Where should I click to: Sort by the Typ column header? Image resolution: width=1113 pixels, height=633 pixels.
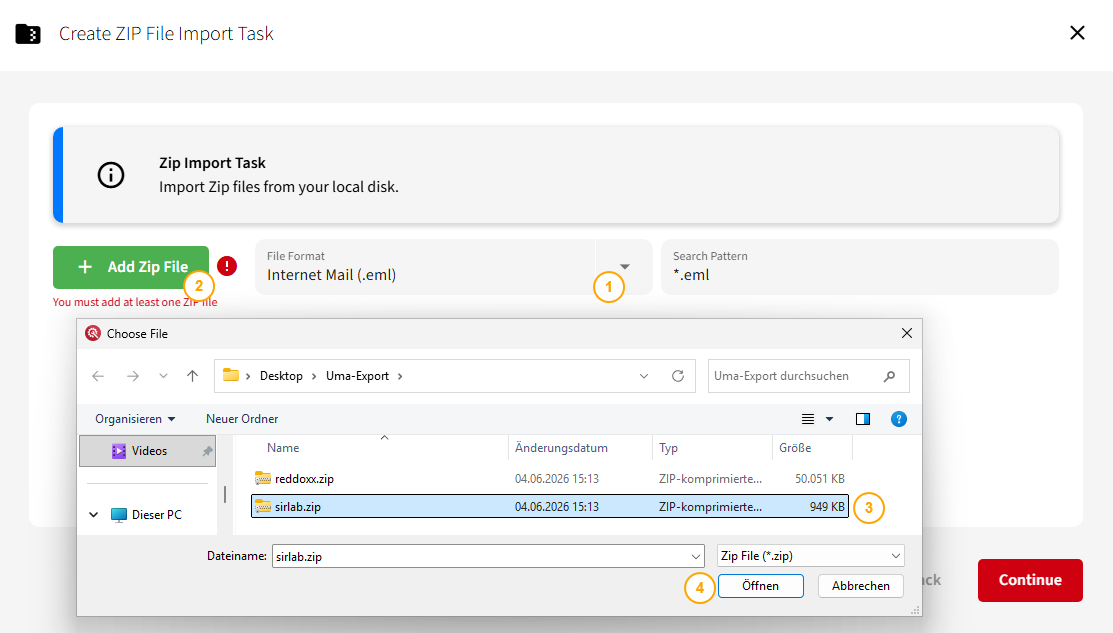point(668,448)
